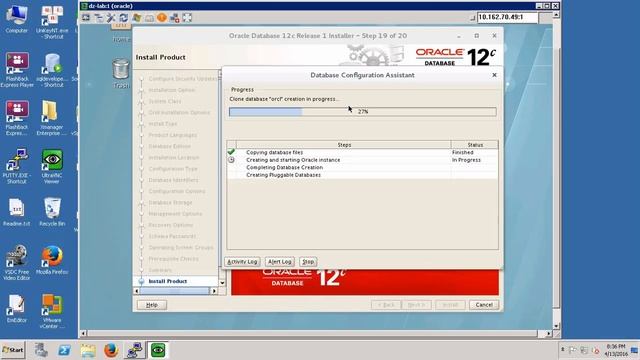Open PowerShell from the Windows taskbar
This screenshot has width=640, height=360.
(x=64, y=350)
